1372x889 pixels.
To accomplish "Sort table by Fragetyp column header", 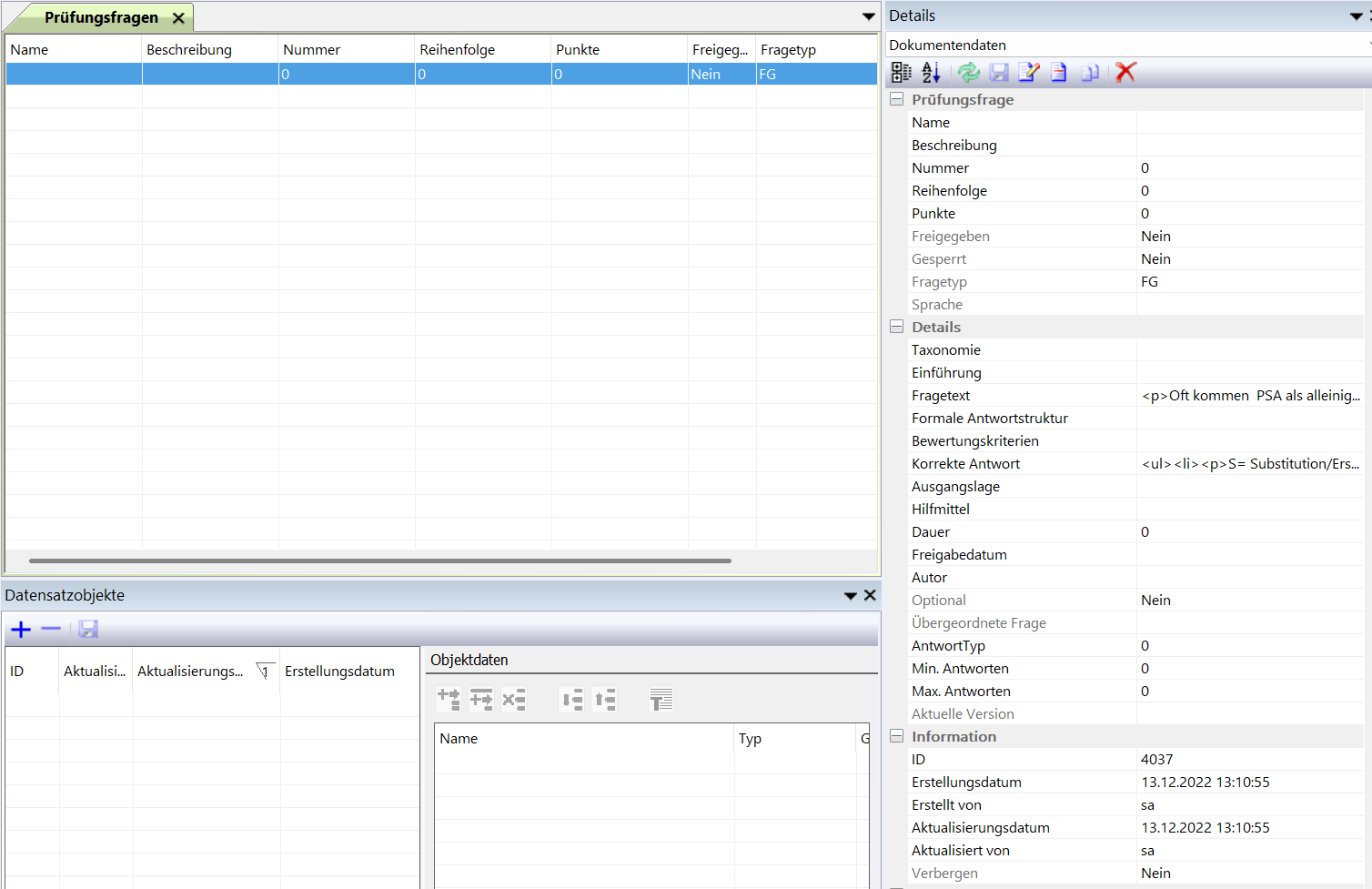I will (x=817, y=50).
